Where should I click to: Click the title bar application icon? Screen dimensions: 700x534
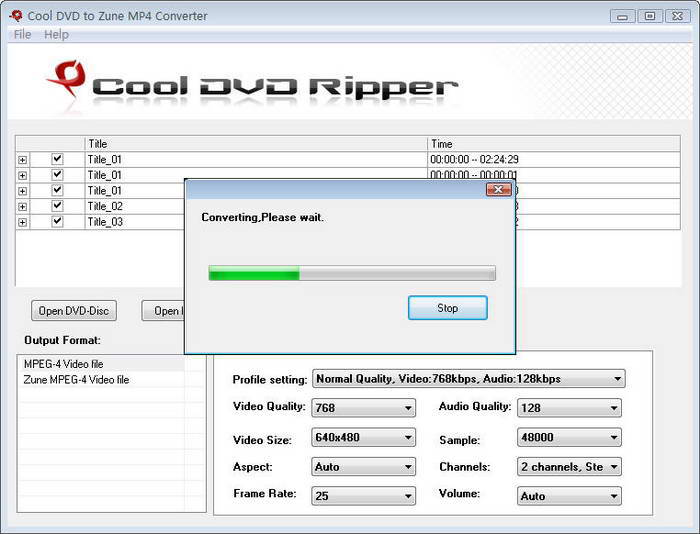click(16, 16)
